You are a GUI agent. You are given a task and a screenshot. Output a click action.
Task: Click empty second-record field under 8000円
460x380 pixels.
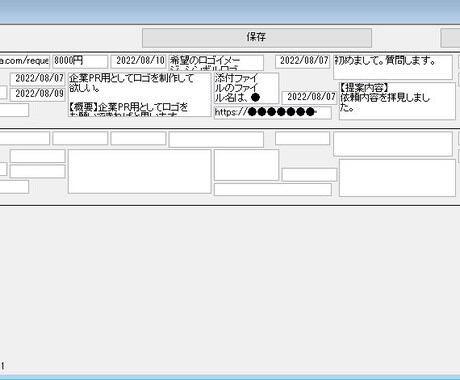tap(80, 138)
